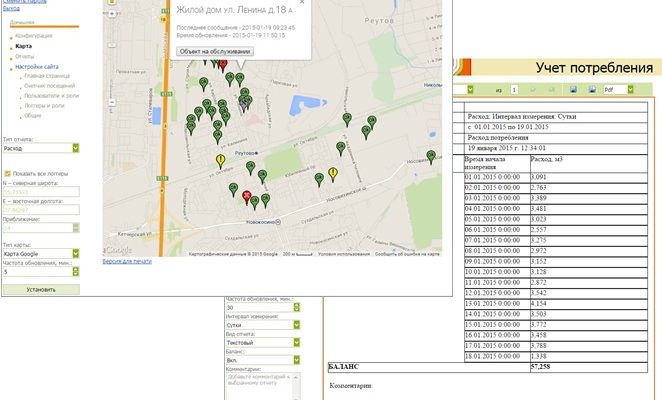
Task: Click Объект на обслуживании button in popup
Action: click(215, 52)
